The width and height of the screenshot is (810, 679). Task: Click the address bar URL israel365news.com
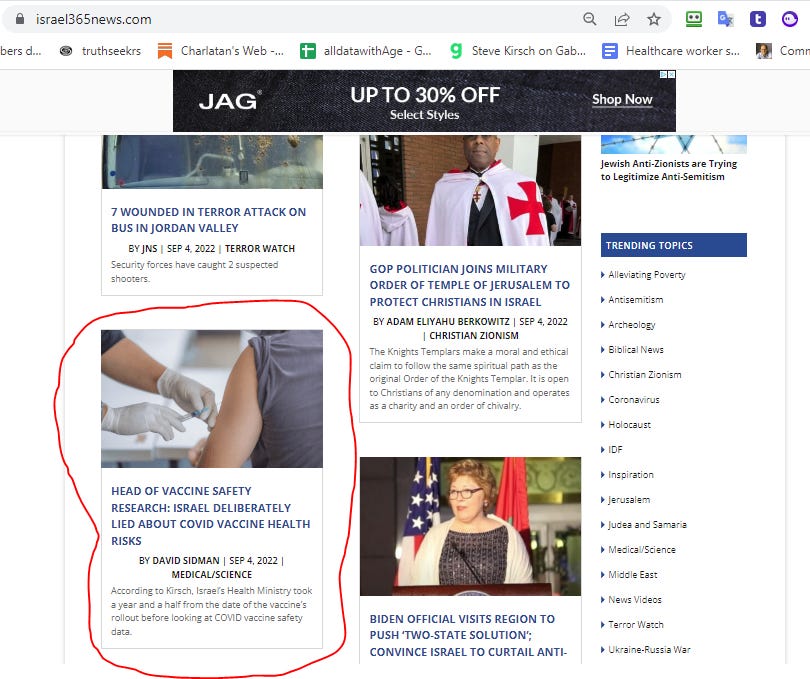pyautogui.click(x=94, y=20)
